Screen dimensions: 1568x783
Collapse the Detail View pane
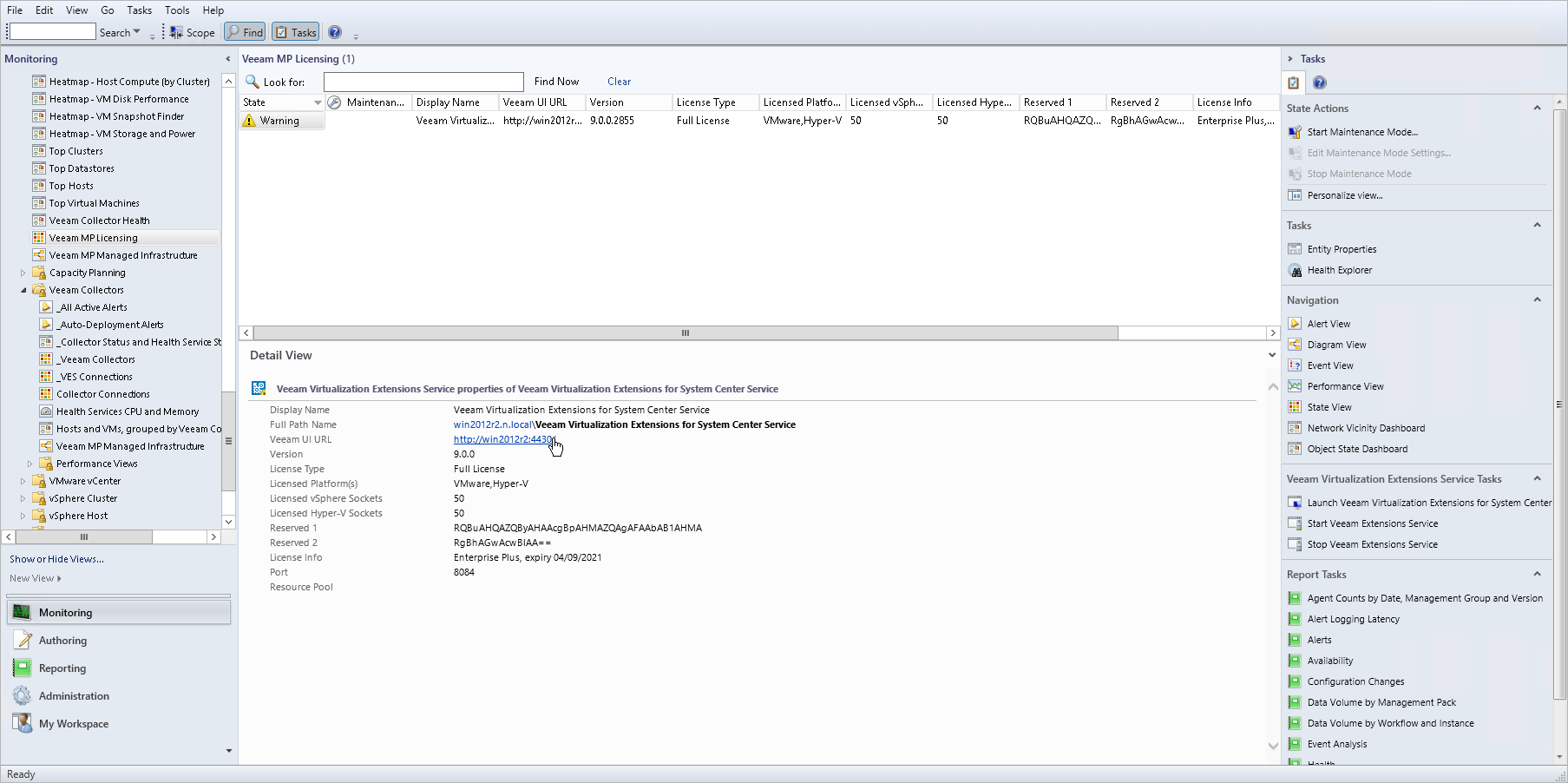pyautogui.click(x=1272, y=355)
